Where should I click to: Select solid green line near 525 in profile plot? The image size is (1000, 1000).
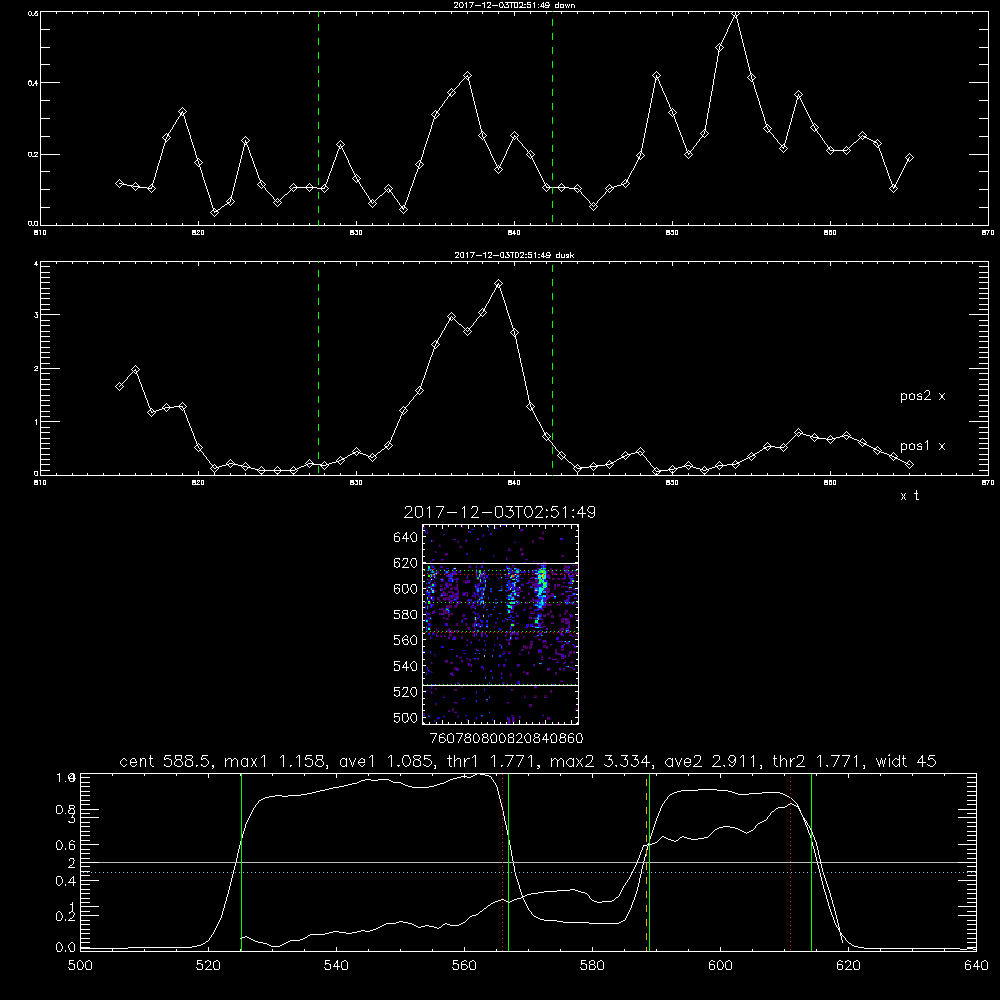point(241,862)
